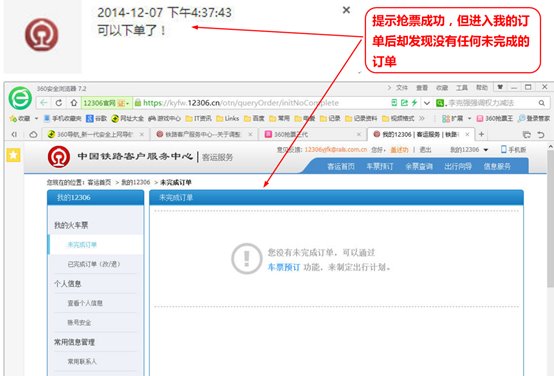
Task: Click the 12306 feedback email link
Action: point(336,150)
